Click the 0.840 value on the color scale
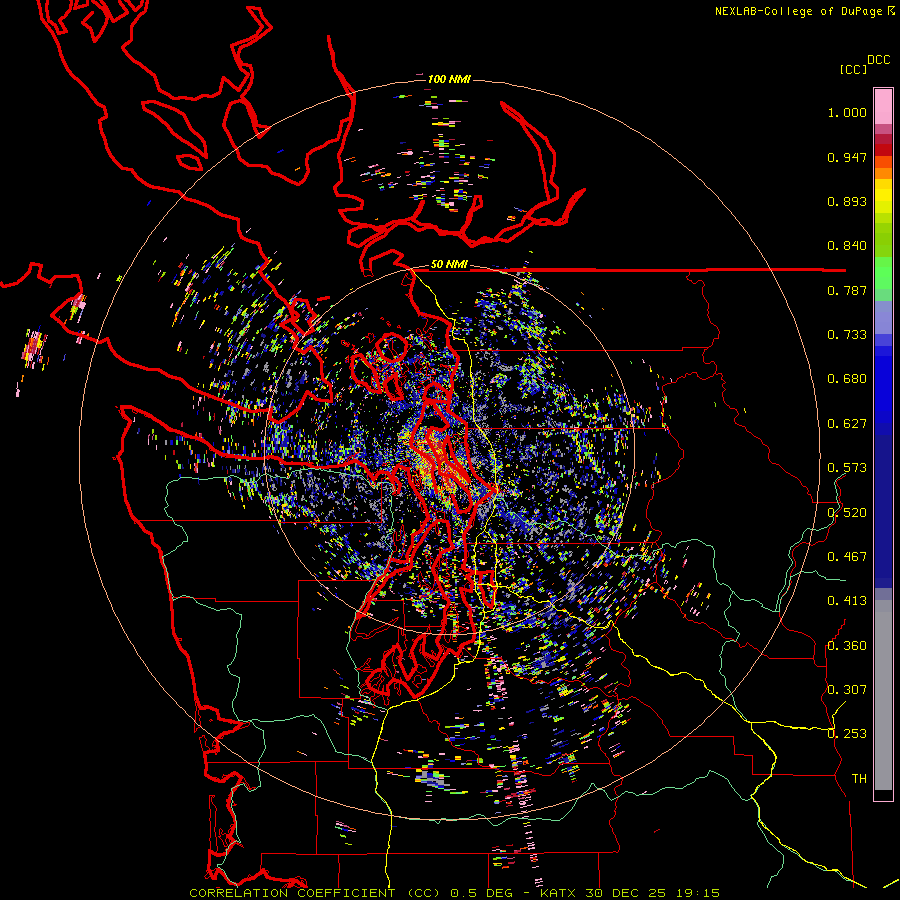The image size is (900, 900). (847, 246)
